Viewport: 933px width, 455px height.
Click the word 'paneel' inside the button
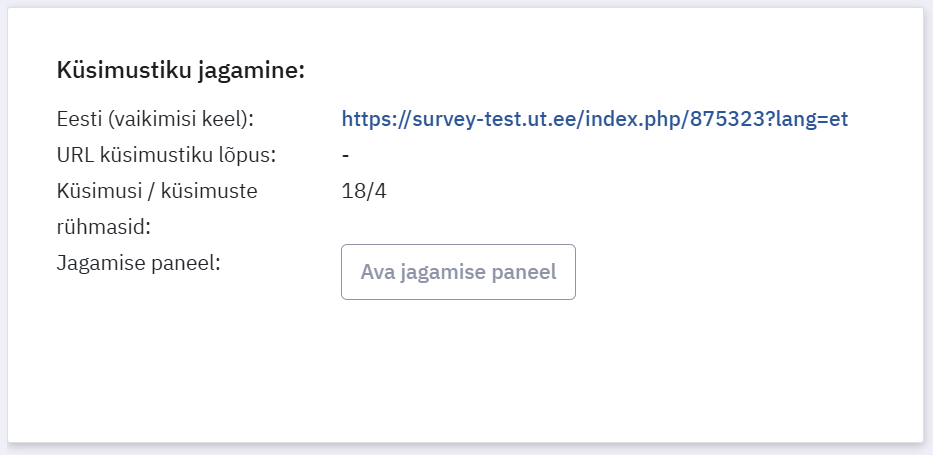523,272
